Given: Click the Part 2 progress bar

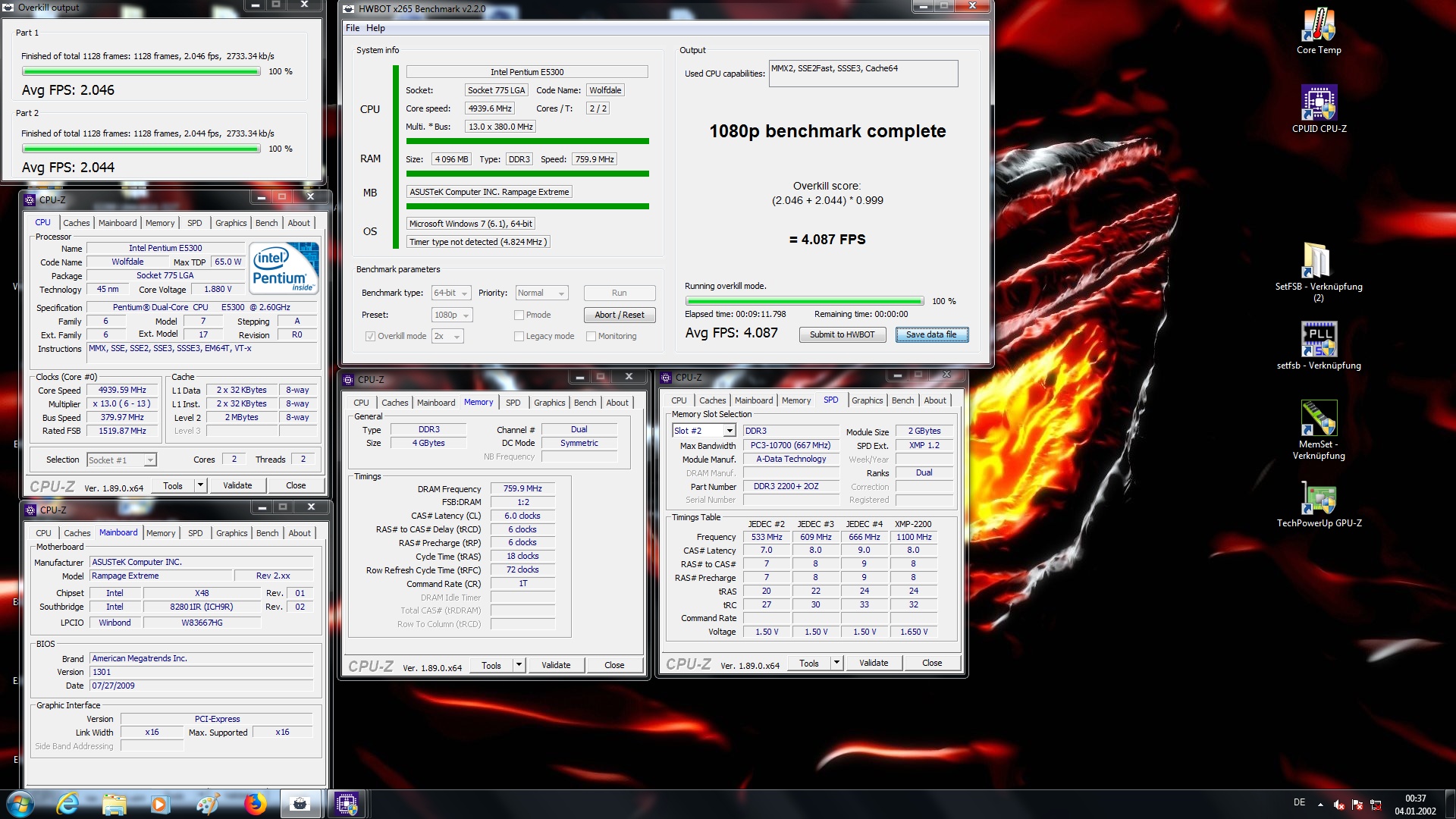Looking at the screenshot, I should [x=141, y=149].
